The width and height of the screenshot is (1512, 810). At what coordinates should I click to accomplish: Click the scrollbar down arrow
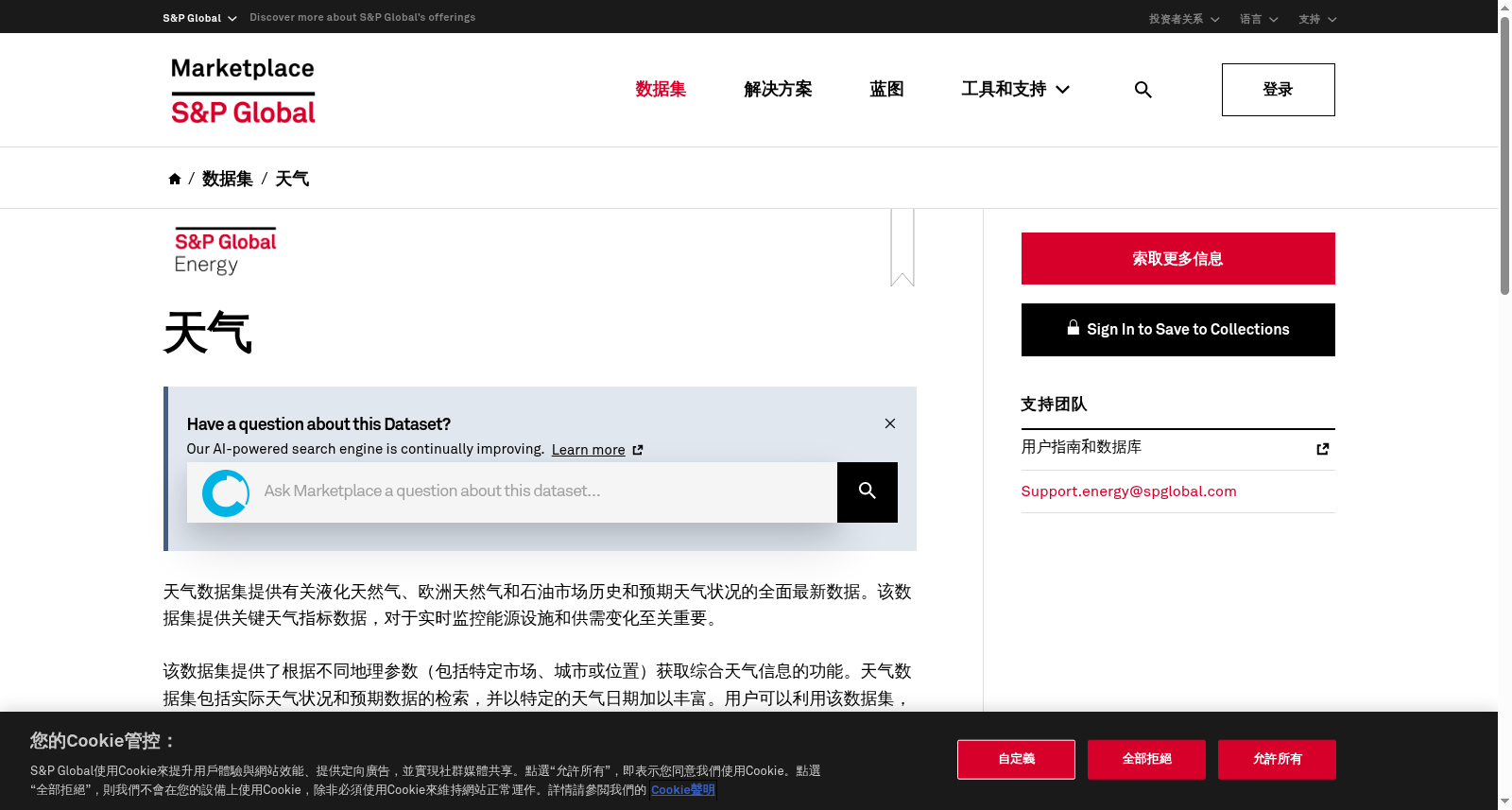1504,802
